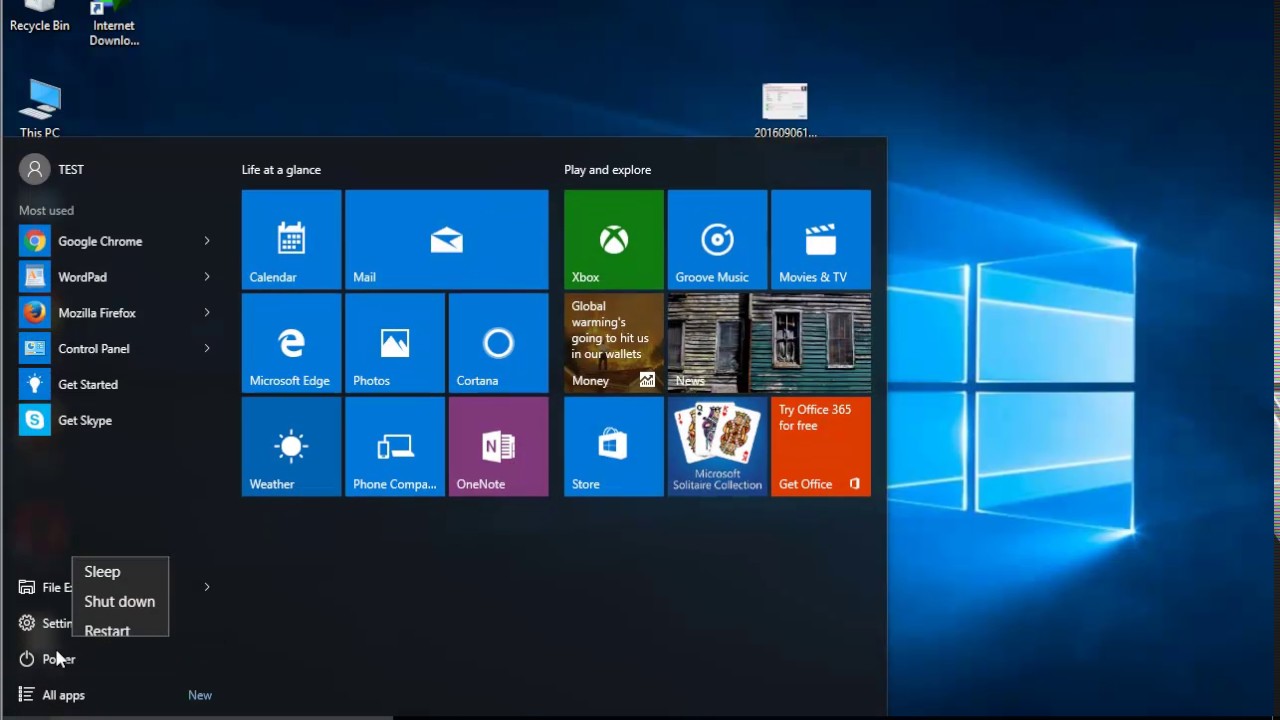Open the Mail tile

pos(446,240)
